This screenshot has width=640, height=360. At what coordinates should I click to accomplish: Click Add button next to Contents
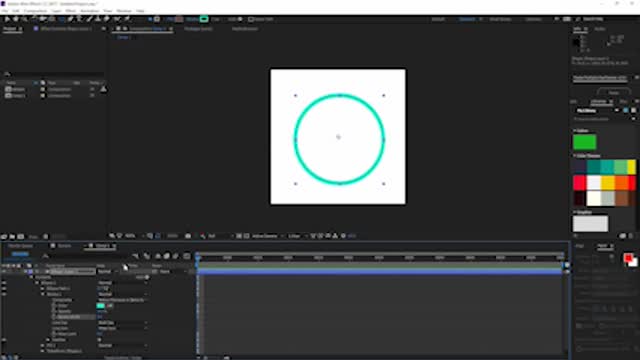pos(143,277)
